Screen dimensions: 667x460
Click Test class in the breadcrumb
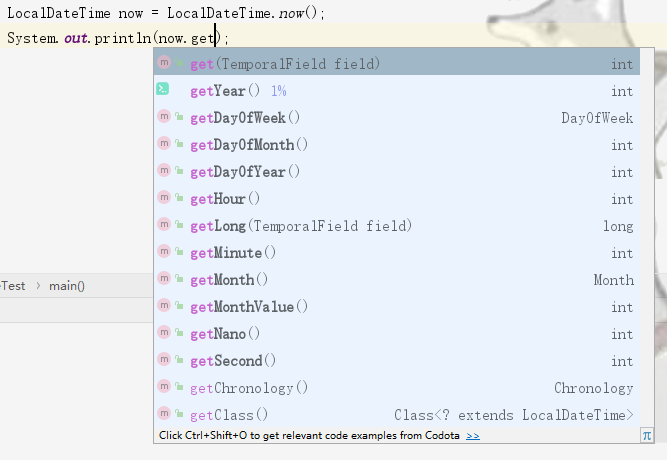coord(13,286)
